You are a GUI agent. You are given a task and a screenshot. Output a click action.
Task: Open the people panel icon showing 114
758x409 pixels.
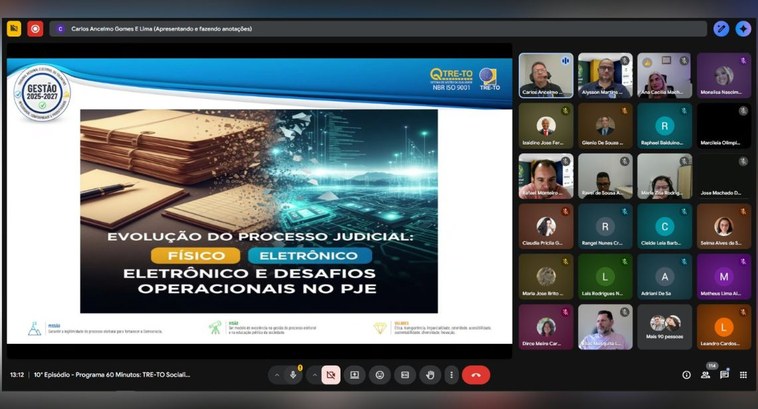706,375
